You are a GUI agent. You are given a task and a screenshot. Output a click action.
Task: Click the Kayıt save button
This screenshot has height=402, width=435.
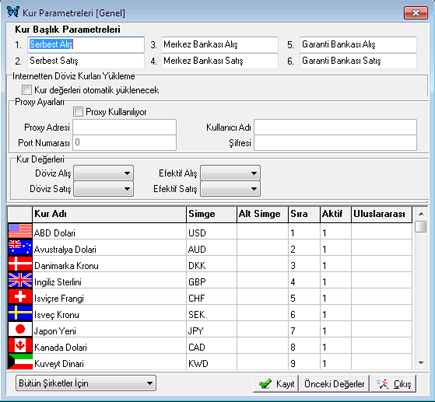point(276,384)
